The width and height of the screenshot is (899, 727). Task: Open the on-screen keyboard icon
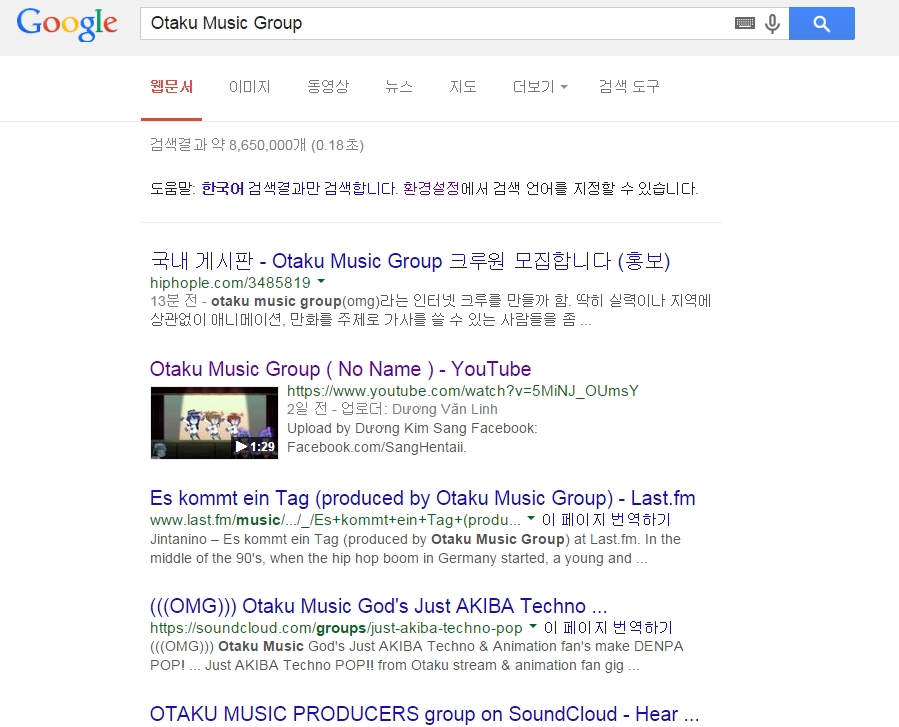pos(744,23)
